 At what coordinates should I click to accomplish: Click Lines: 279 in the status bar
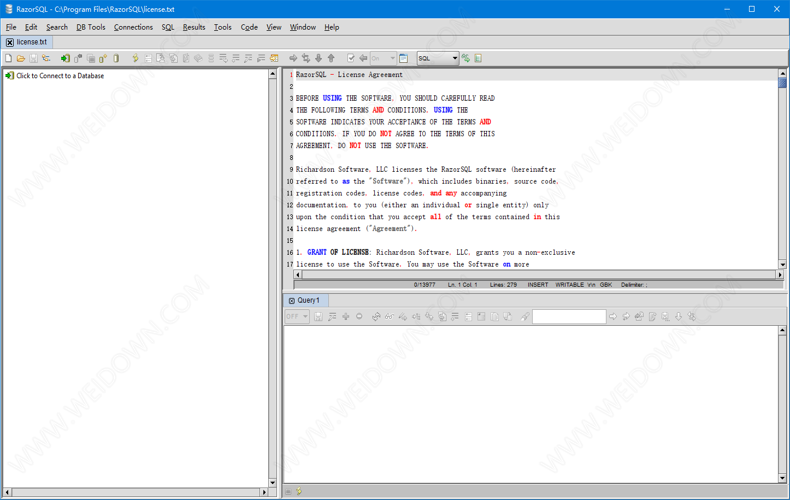pyautogui.click(x=503, y=285)
